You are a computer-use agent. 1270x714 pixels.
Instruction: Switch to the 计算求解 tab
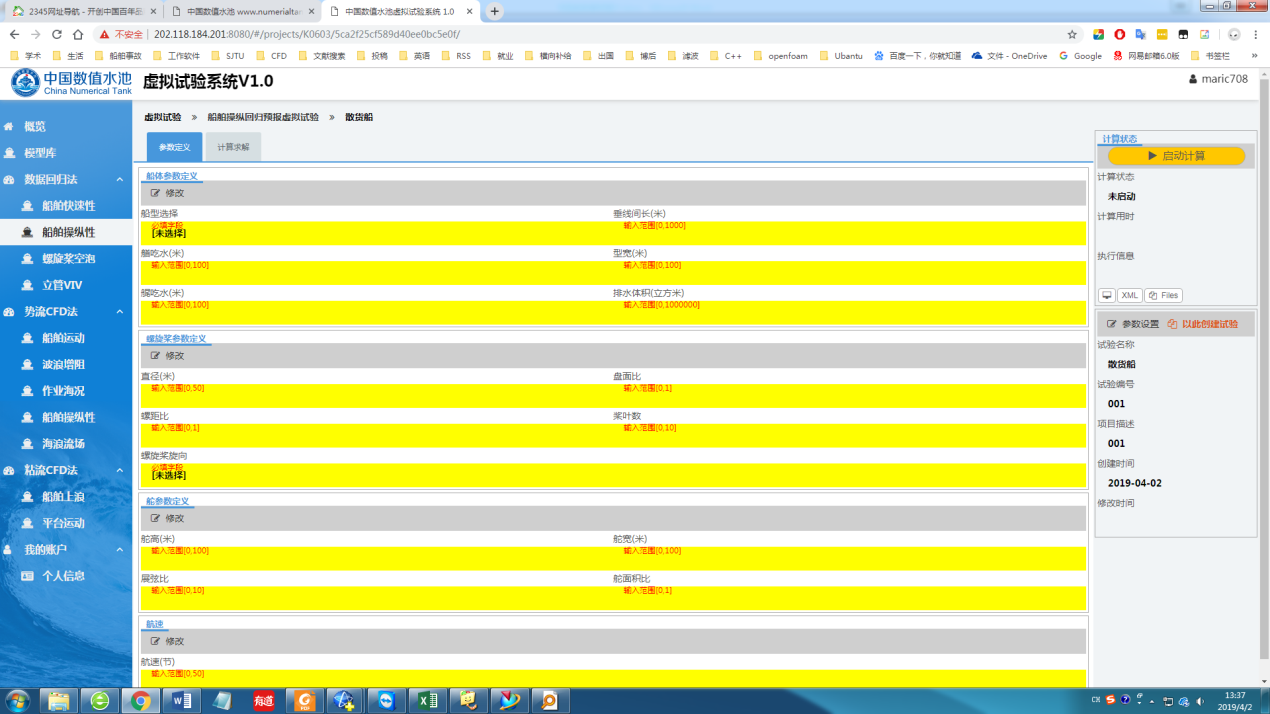coord(233,148)
